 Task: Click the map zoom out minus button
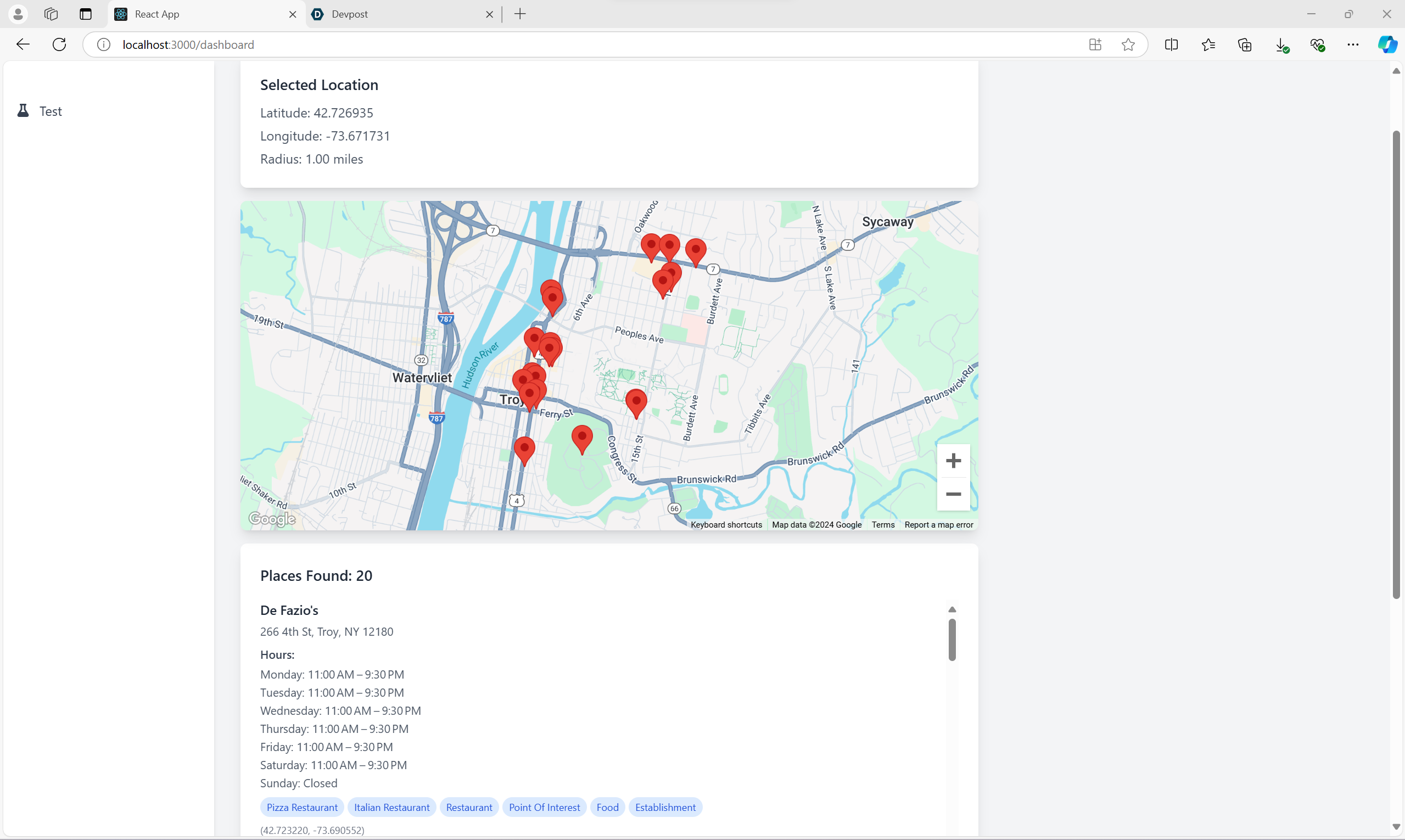pyautogui.click(x=953, y=494)
